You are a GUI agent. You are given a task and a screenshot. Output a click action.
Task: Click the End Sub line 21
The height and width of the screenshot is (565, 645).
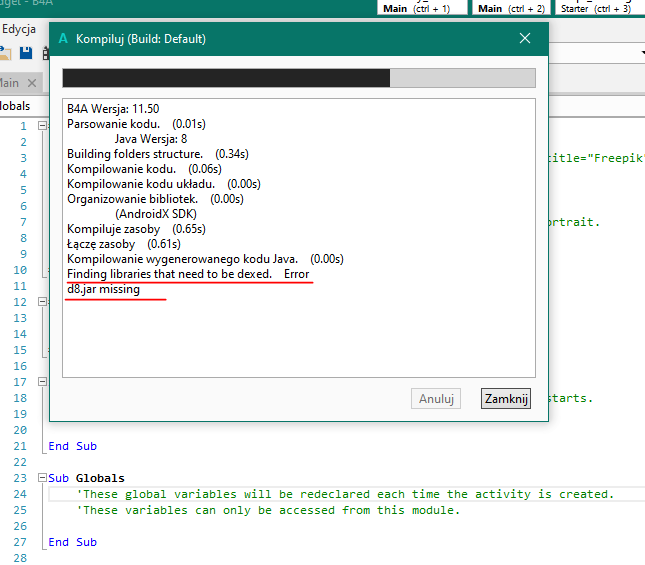pos(72,446)
